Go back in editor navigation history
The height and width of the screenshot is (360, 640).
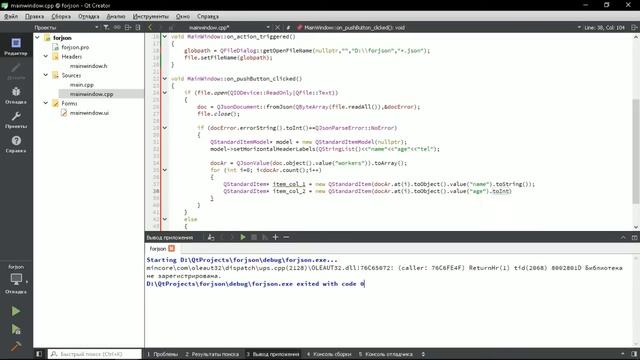click(150, 27)
